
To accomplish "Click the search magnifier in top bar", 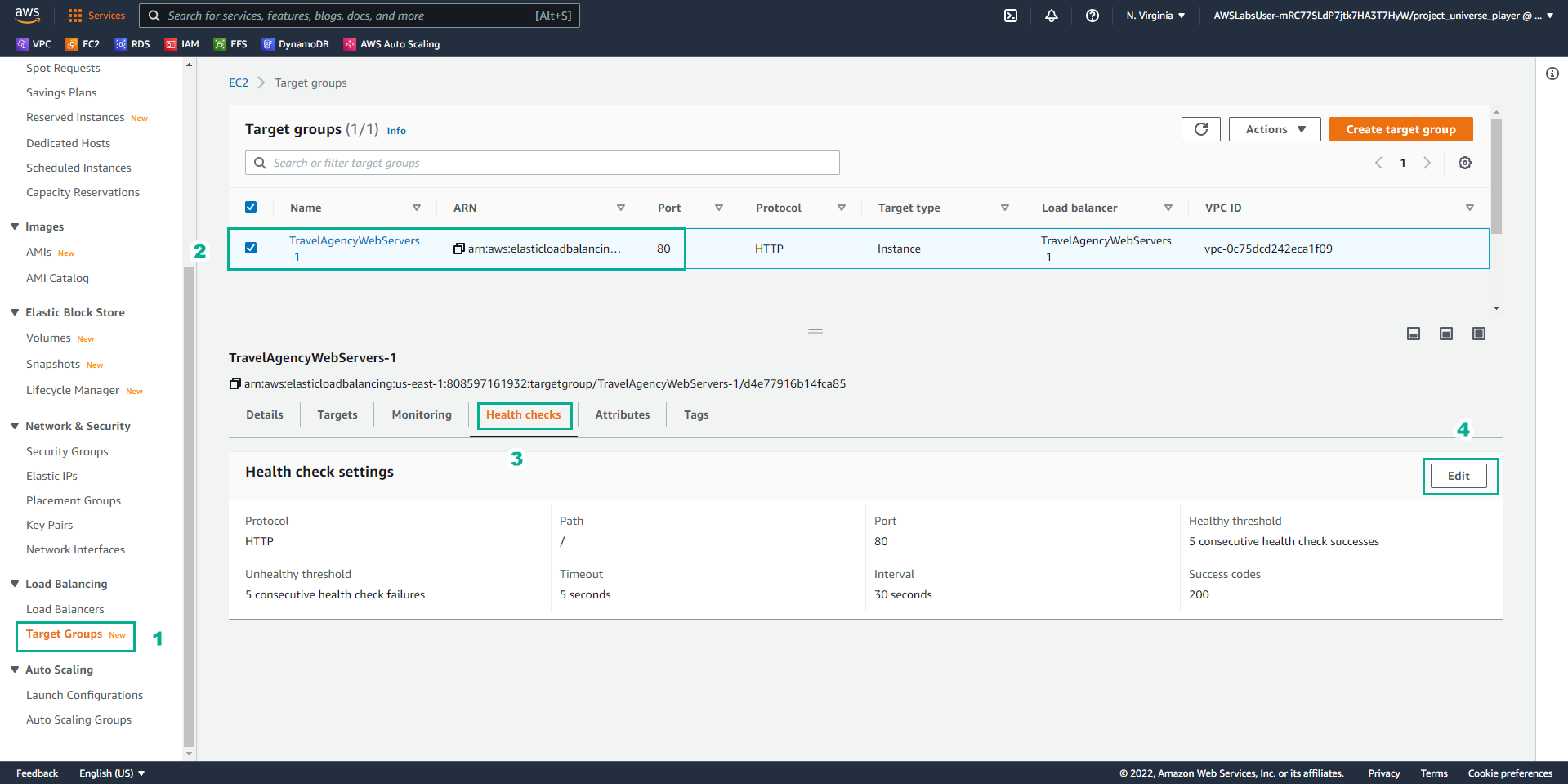I will click(154, 16).
